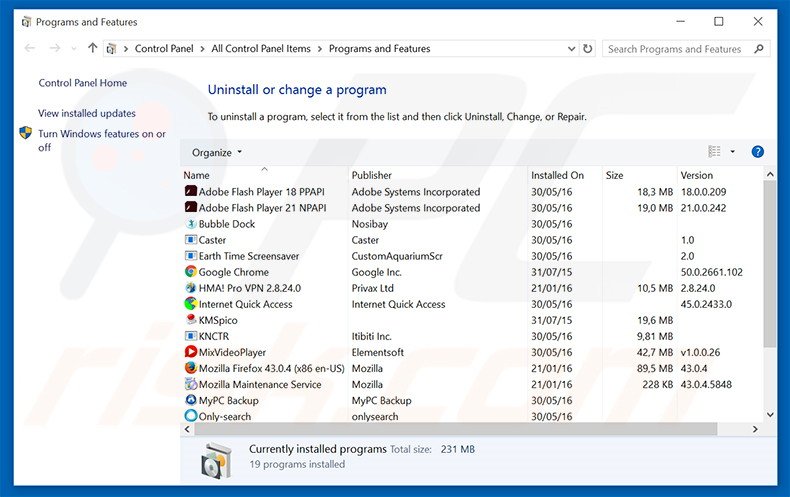Select version '43.0.4.5848' cell
This screenshot has height=497, width=790.
706,385
